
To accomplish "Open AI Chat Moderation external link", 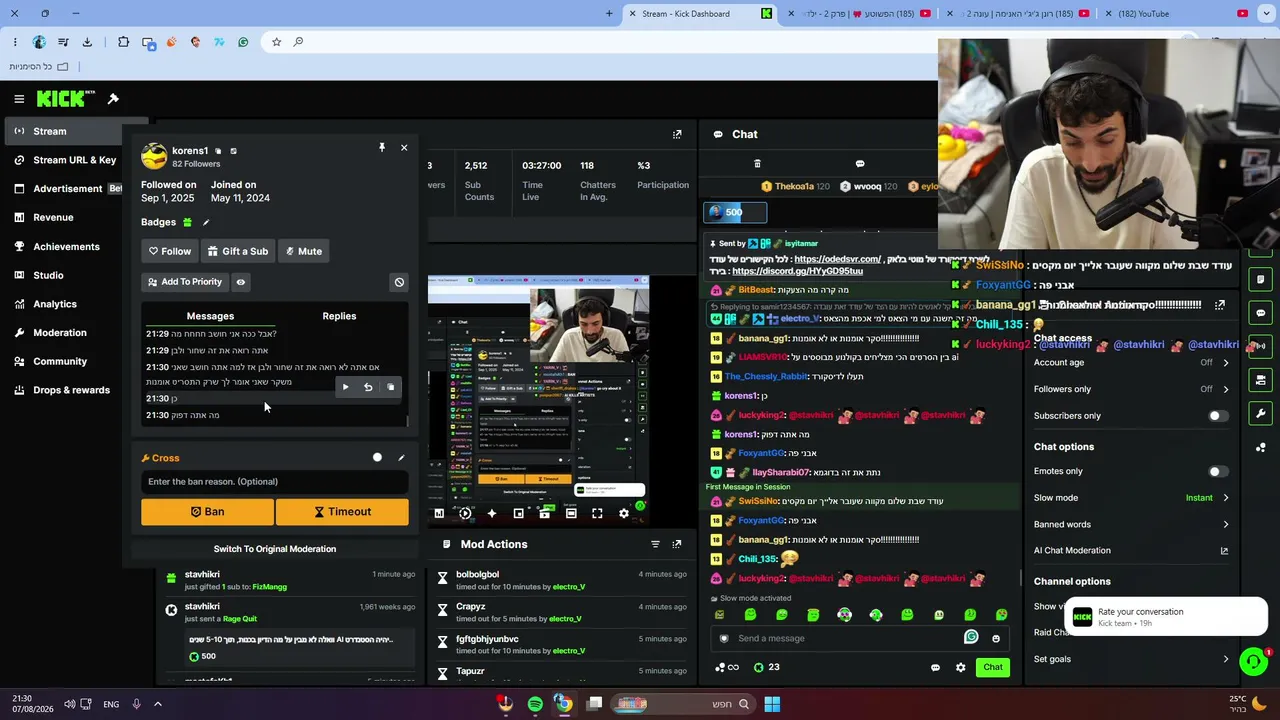I will [x=1224, y=551].
